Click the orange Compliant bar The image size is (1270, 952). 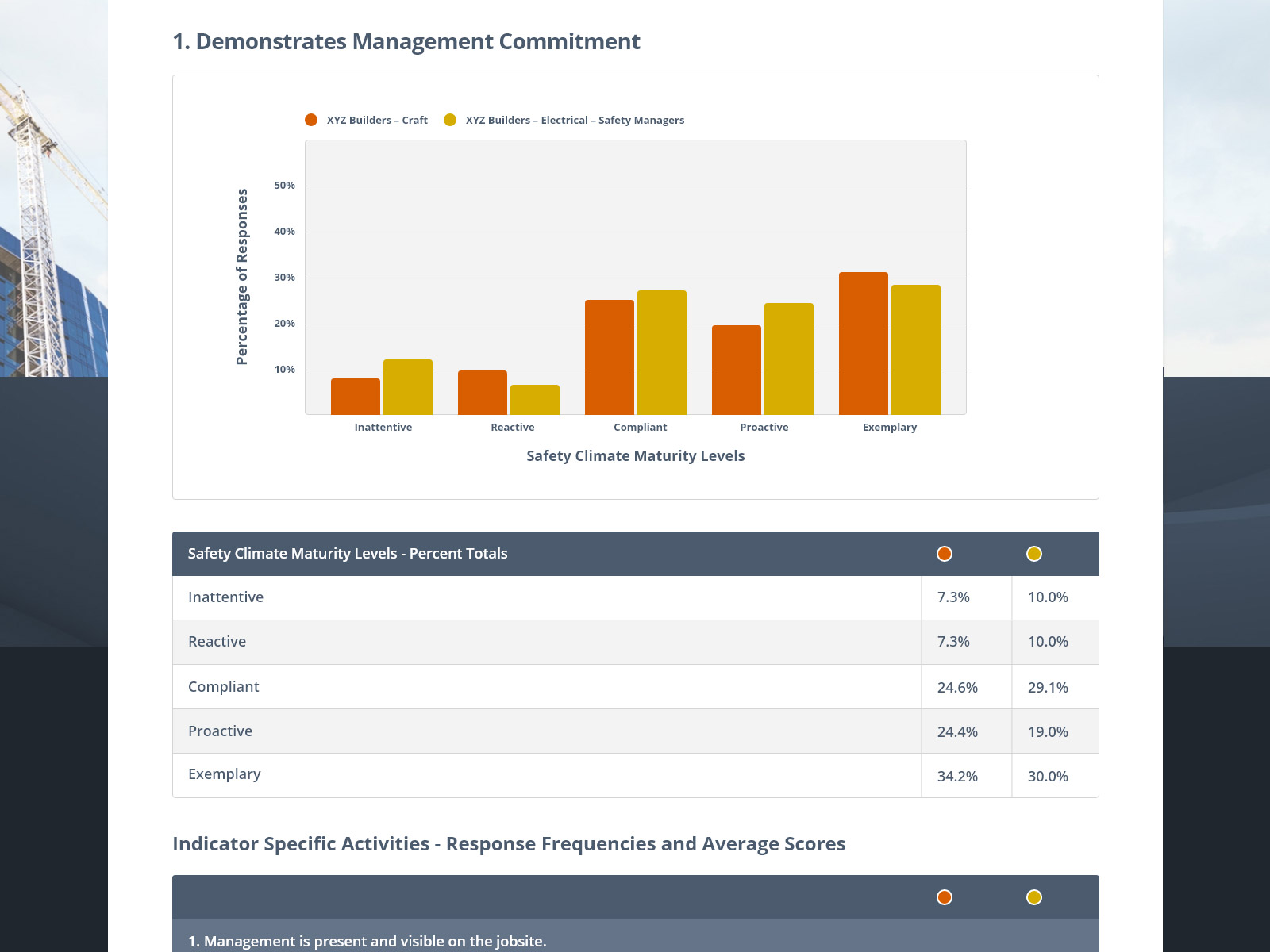pyautogui.click(x=610, y=357)
